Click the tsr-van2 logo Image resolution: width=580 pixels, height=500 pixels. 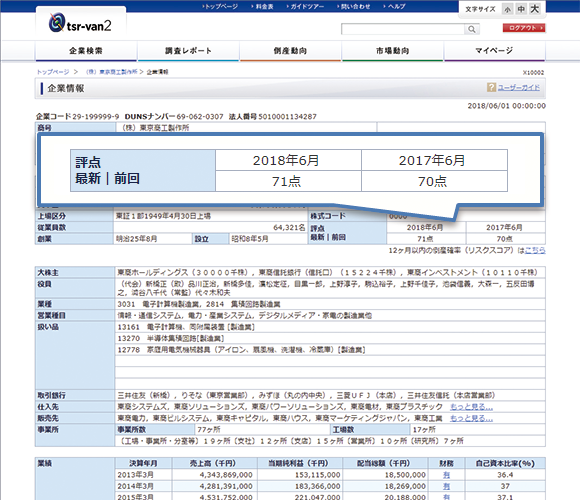tap(80, 23)
